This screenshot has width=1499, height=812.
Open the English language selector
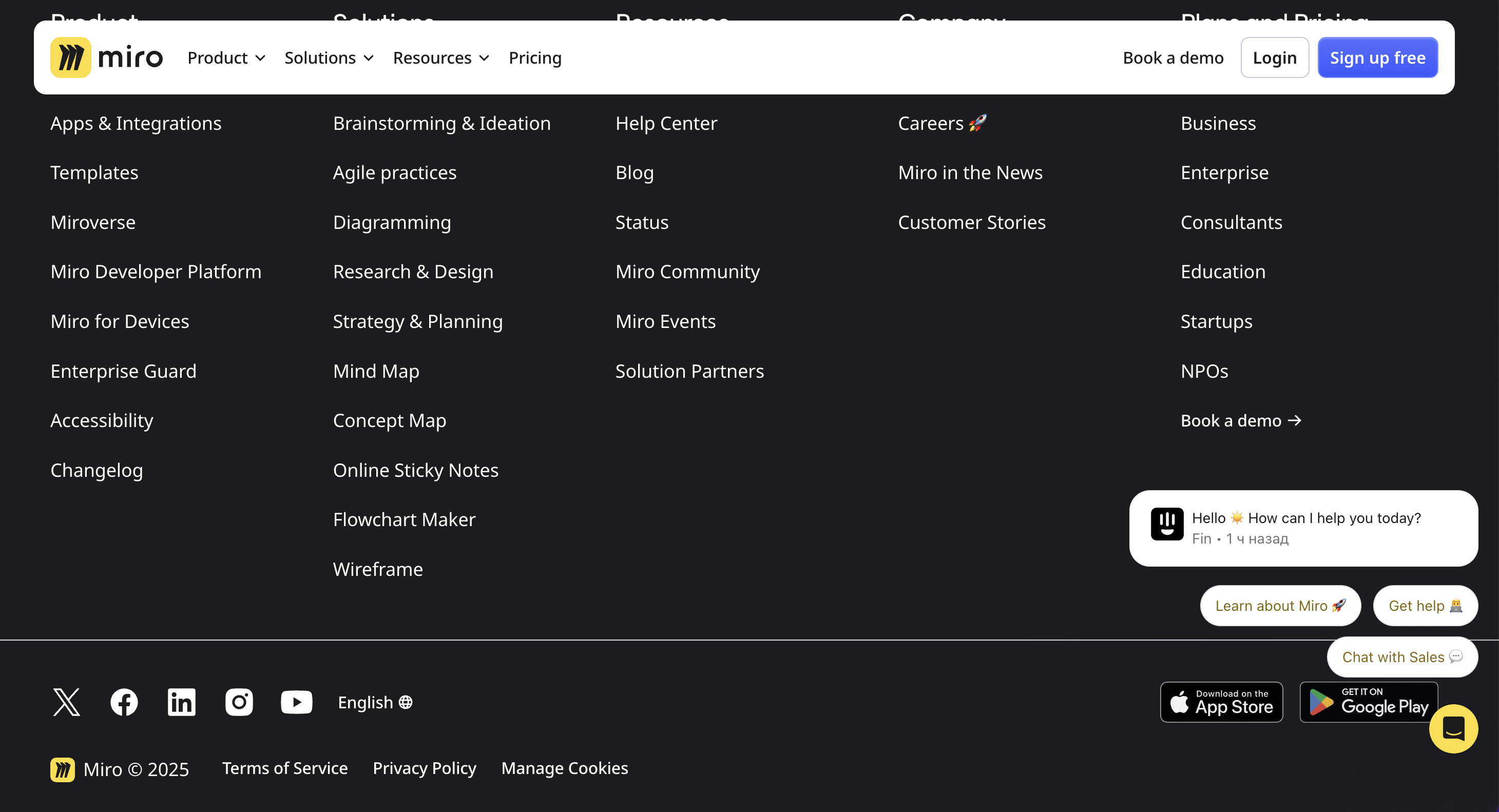tap(375, 702)
